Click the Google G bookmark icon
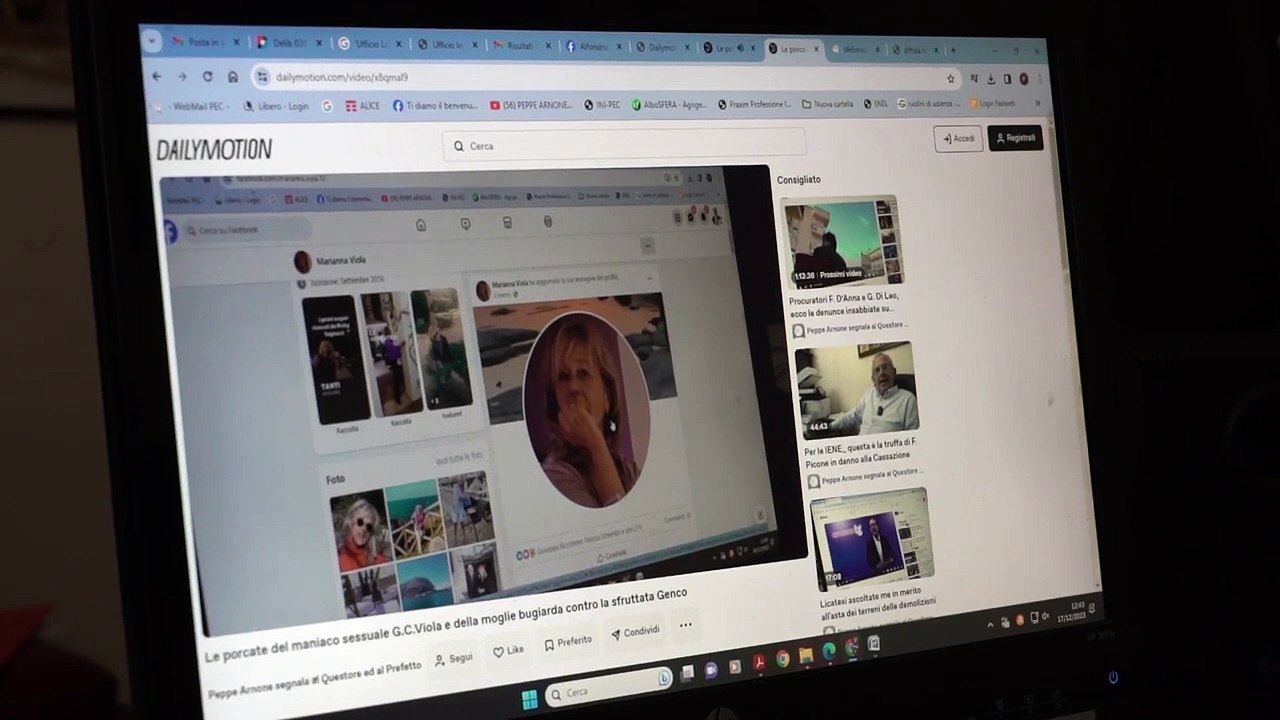1280x720 pixels. (327, 105)
